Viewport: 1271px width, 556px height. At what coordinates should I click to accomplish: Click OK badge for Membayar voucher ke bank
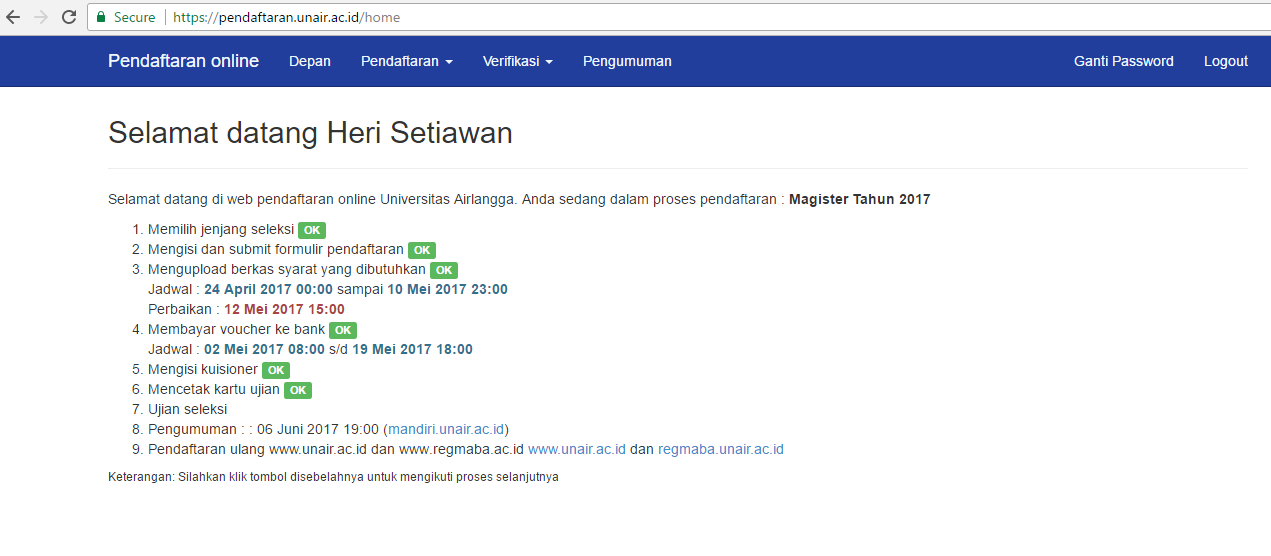point(343,330)
